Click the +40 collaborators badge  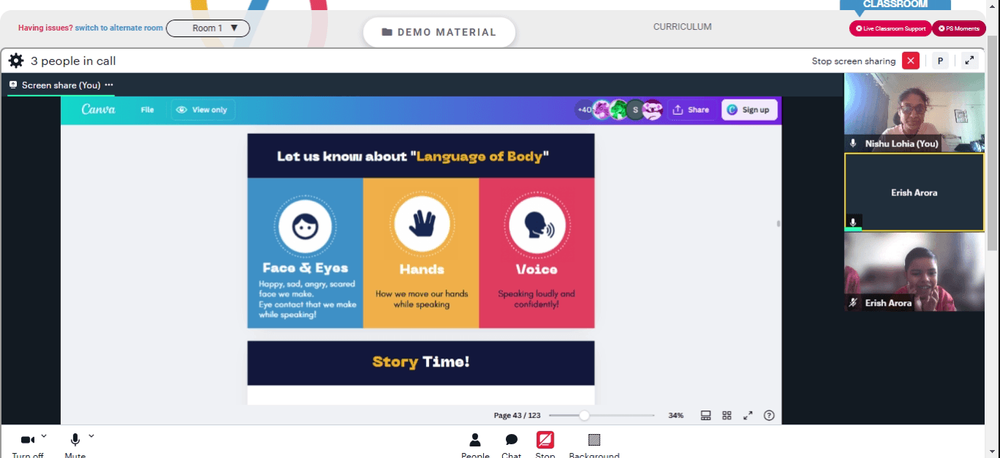click(584, 110)
